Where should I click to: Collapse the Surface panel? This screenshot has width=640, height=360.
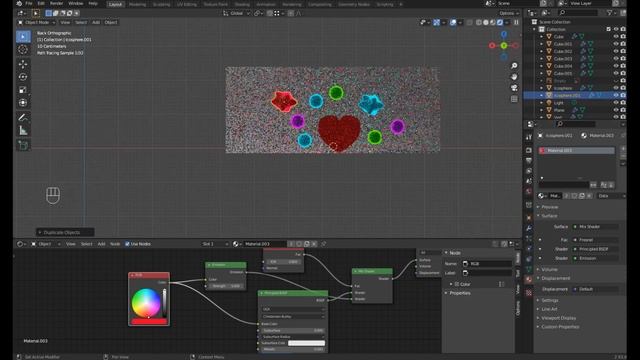click(x=548, y=216)
